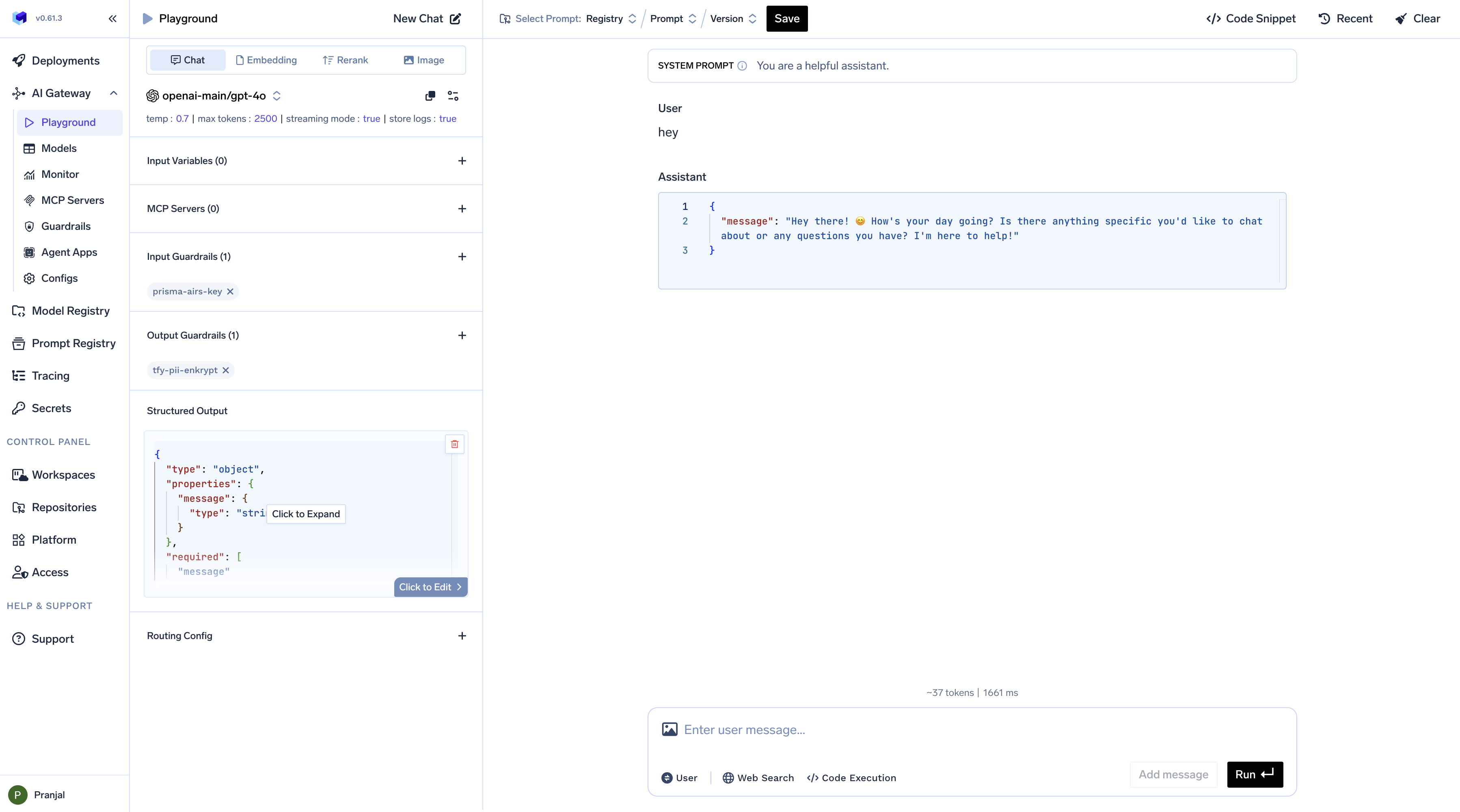Click the copy model icon beside gpt-4o

pos(430,96)
